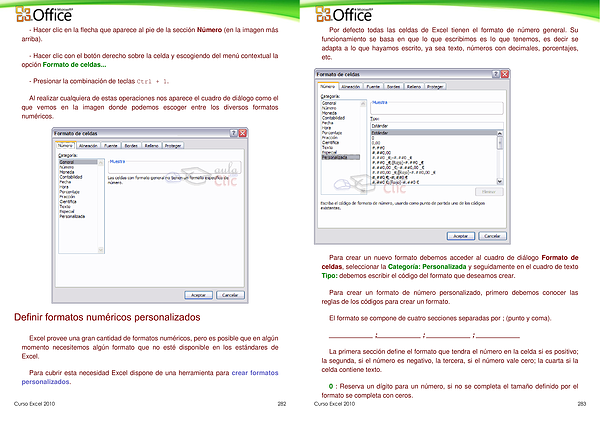Click the Categoría list scroll down arrow, page 282 dialog
This screenshot has width=600, height=424.
coord(101,250)
